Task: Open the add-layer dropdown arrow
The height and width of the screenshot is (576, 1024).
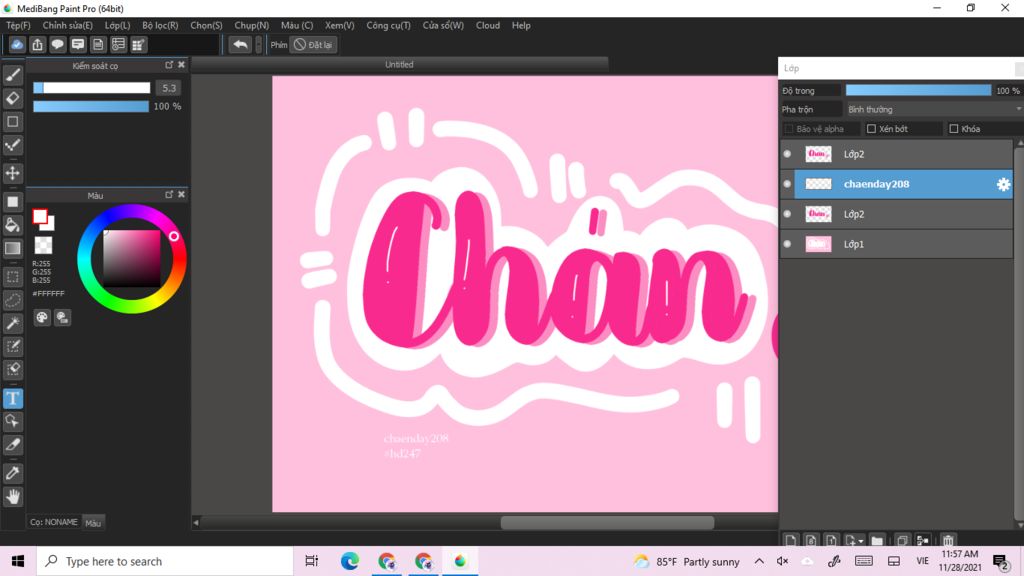Action: [x=861, y=541]
